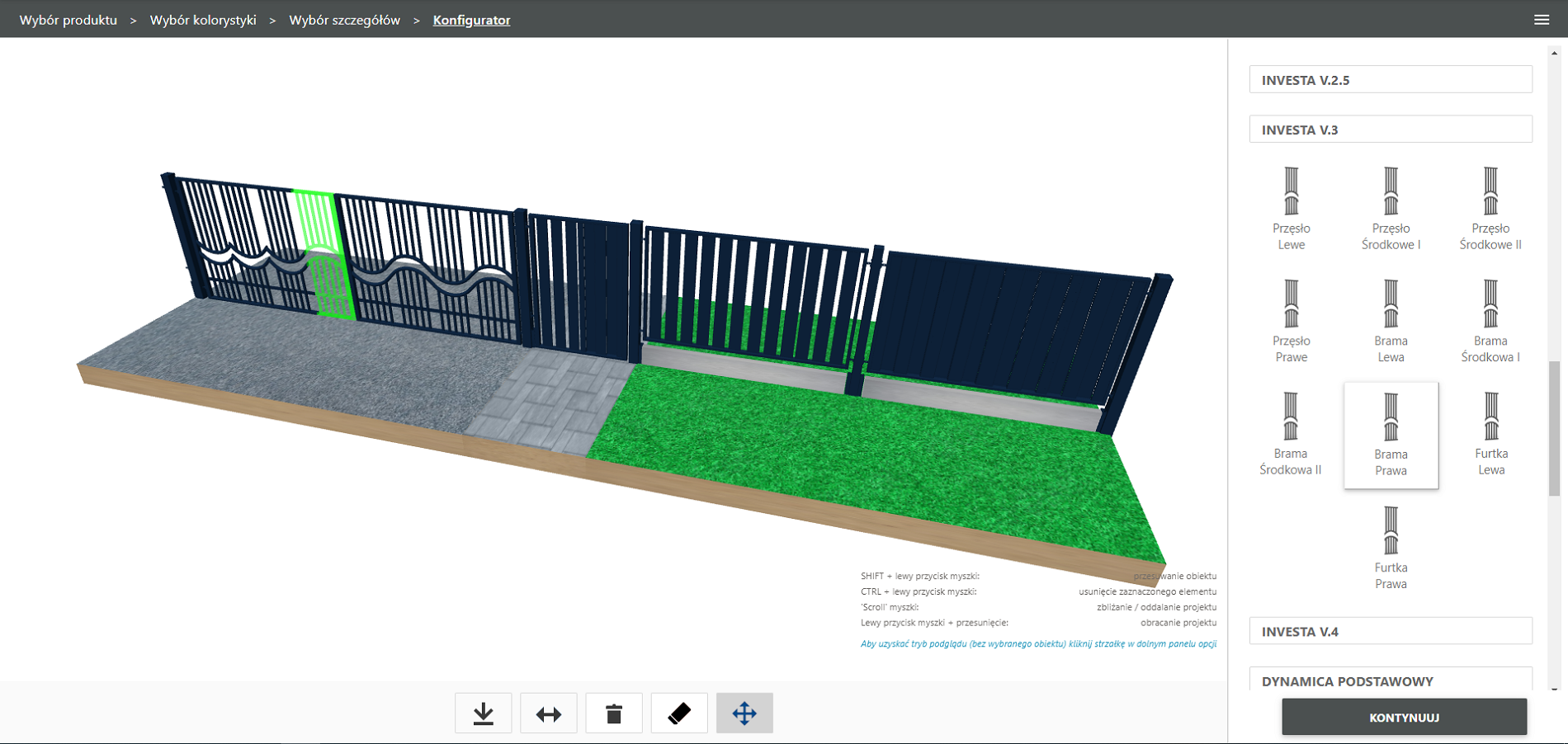Select the eraser tool icon
The image size is (1568, 744).
[679, 713]
